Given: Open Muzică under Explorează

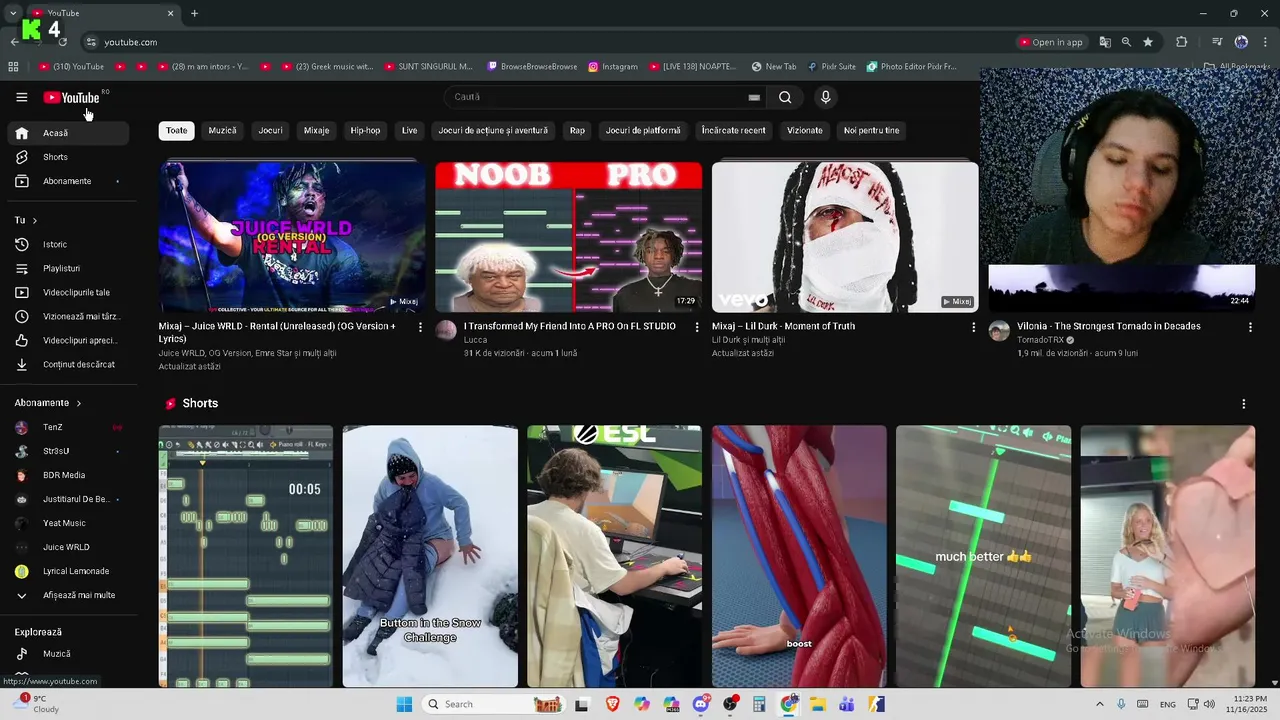Looking at the screenshot, I should click(69, 654).
